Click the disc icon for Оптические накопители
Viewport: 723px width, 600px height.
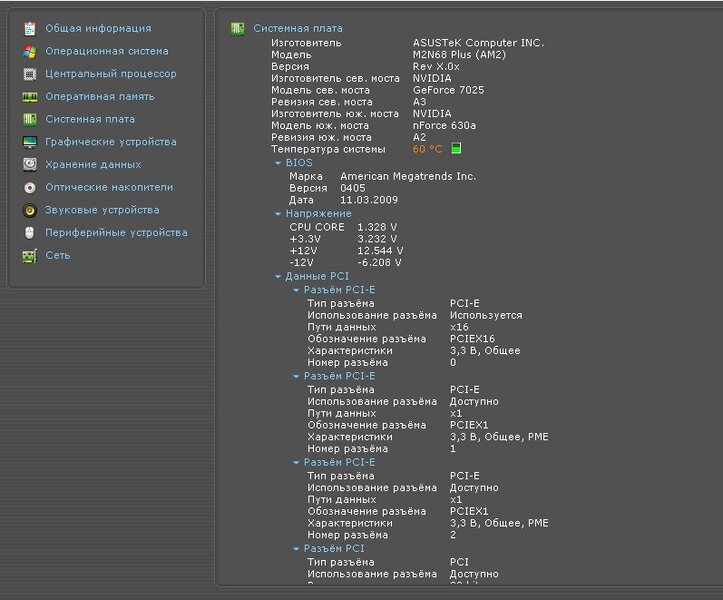point(30,188)
